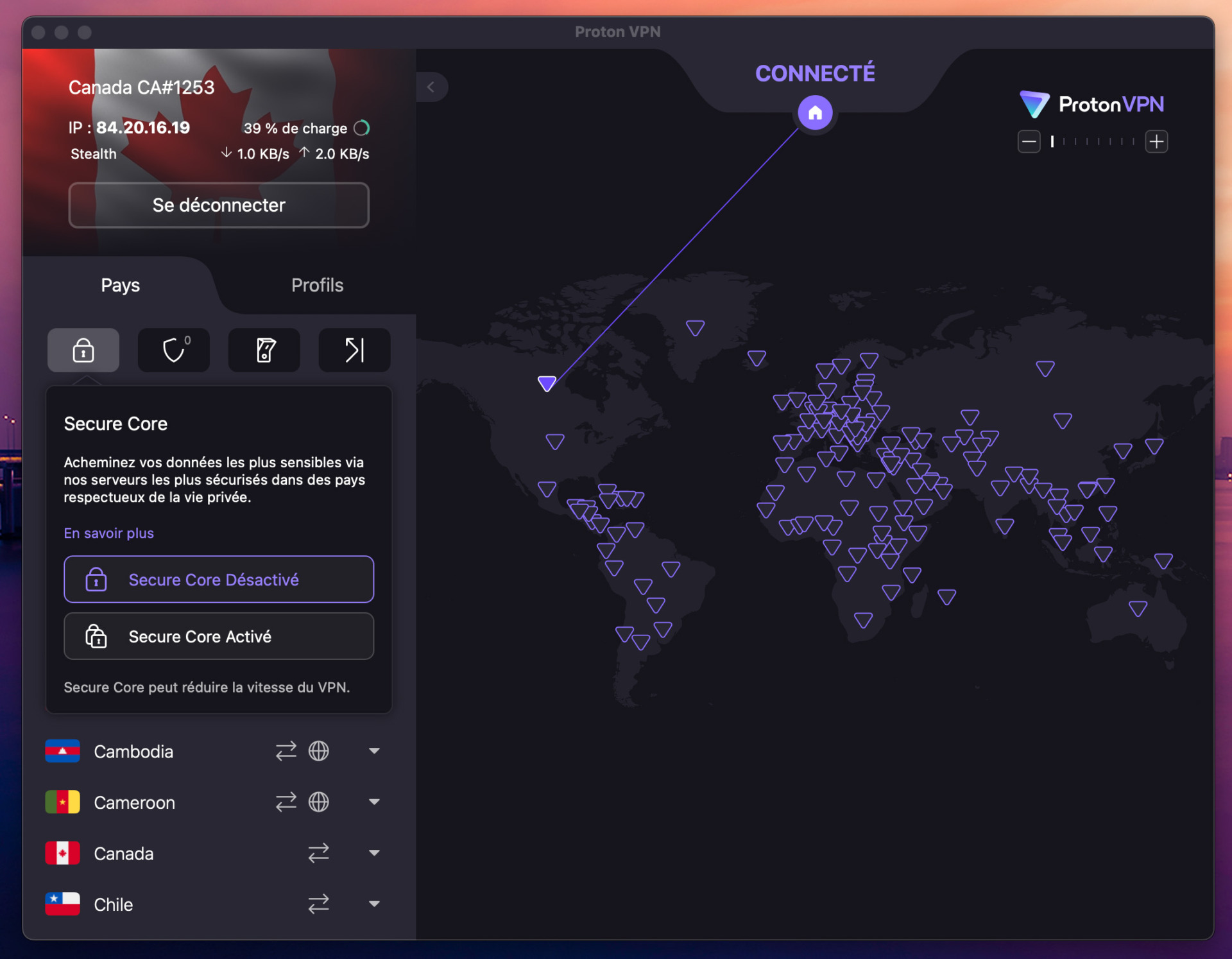Click the Cameroon flag icon
This screenshot has height=959, width=1232.
click(63, 802)
